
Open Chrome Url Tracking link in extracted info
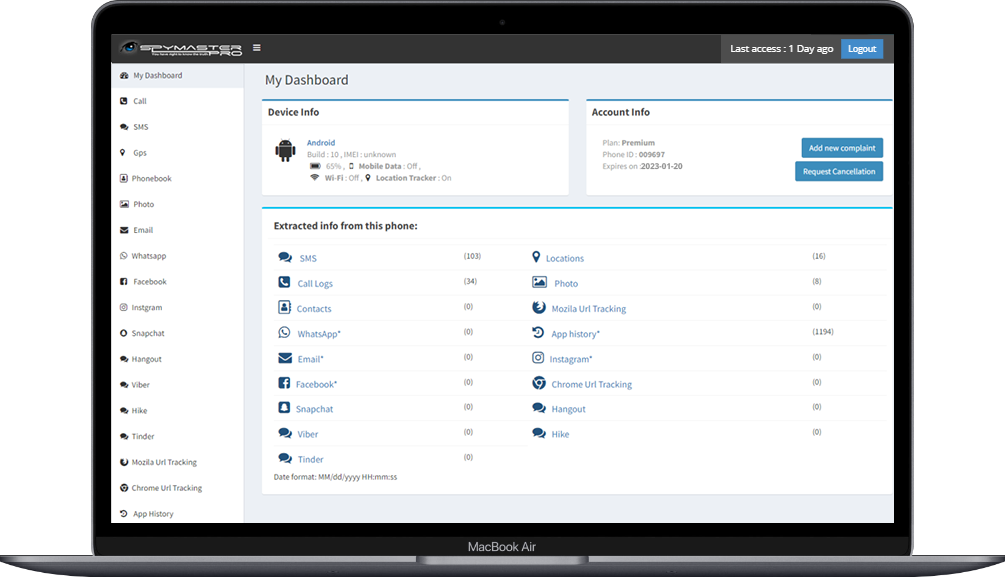coord(592,385)
